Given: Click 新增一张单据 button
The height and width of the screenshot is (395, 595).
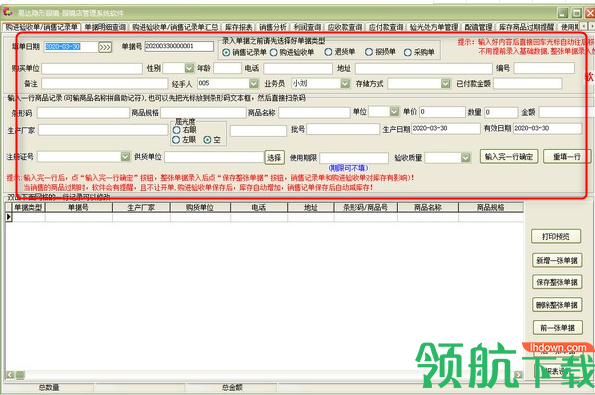Looking at the screenshot, I should pos(557,260).
